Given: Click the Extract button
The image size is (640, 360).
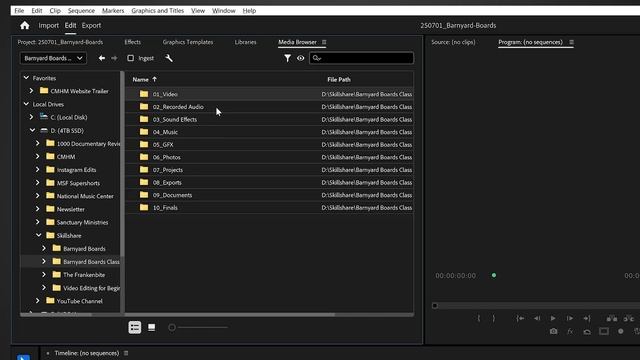Looking at the screenshot, I should pyautogui.click(x=629, y=318).
